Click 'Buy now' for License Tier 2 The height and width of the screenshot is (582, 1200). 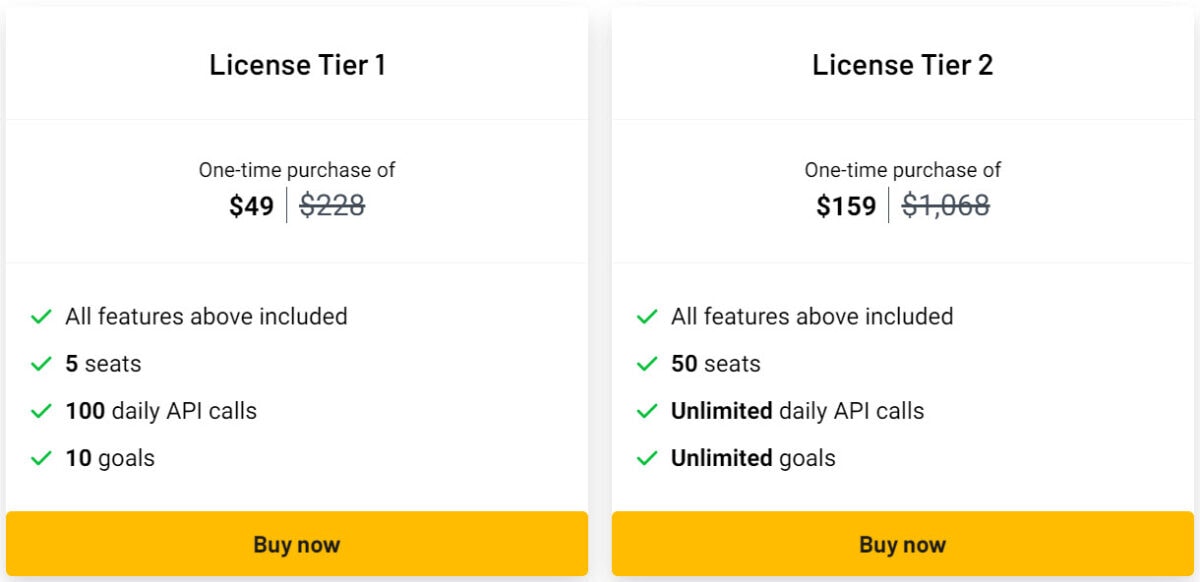(902, 544)
